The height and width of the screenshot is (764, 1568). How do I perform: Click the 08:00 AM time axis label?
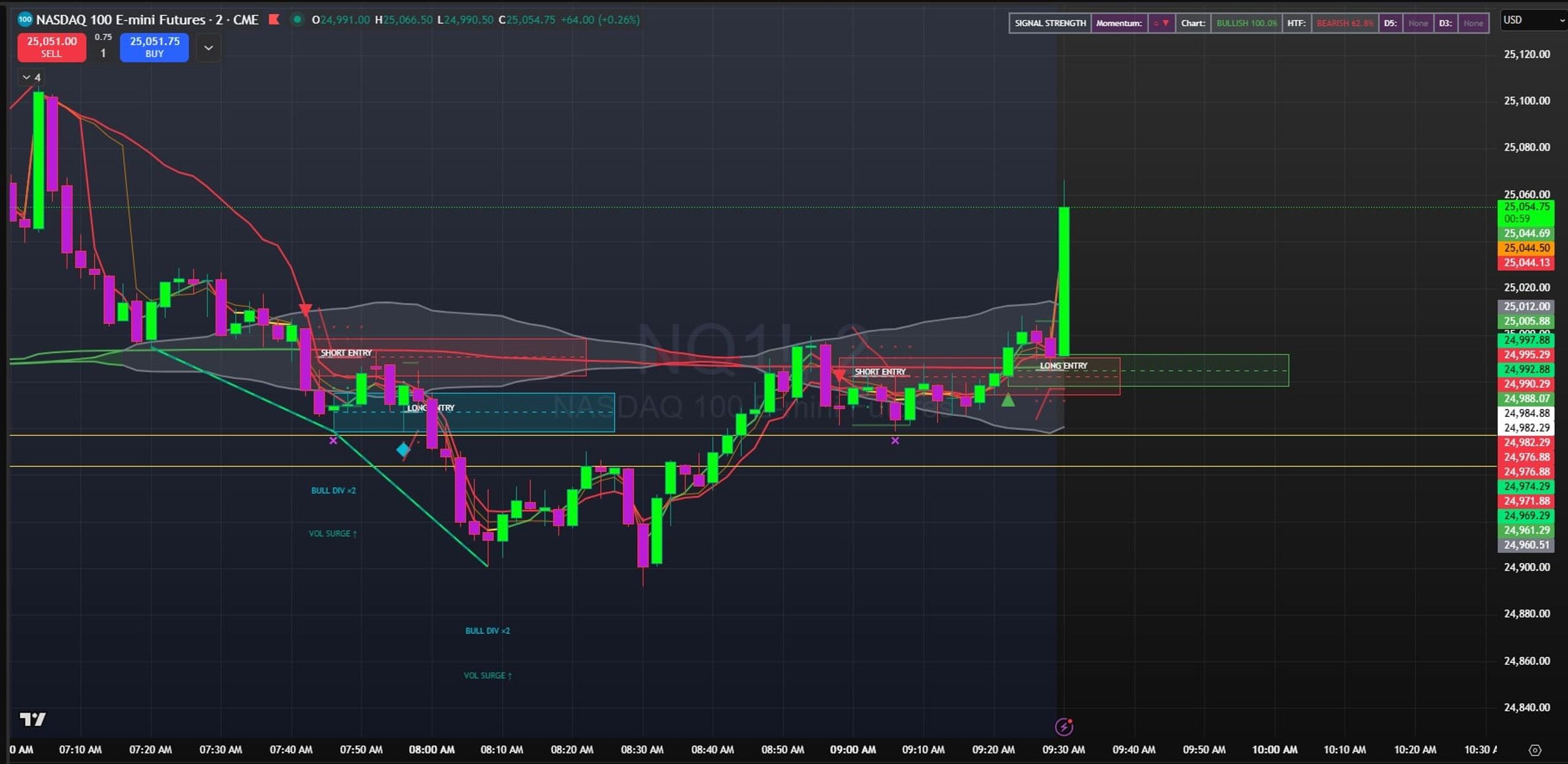pyautogui.click(x=432, y=749)
